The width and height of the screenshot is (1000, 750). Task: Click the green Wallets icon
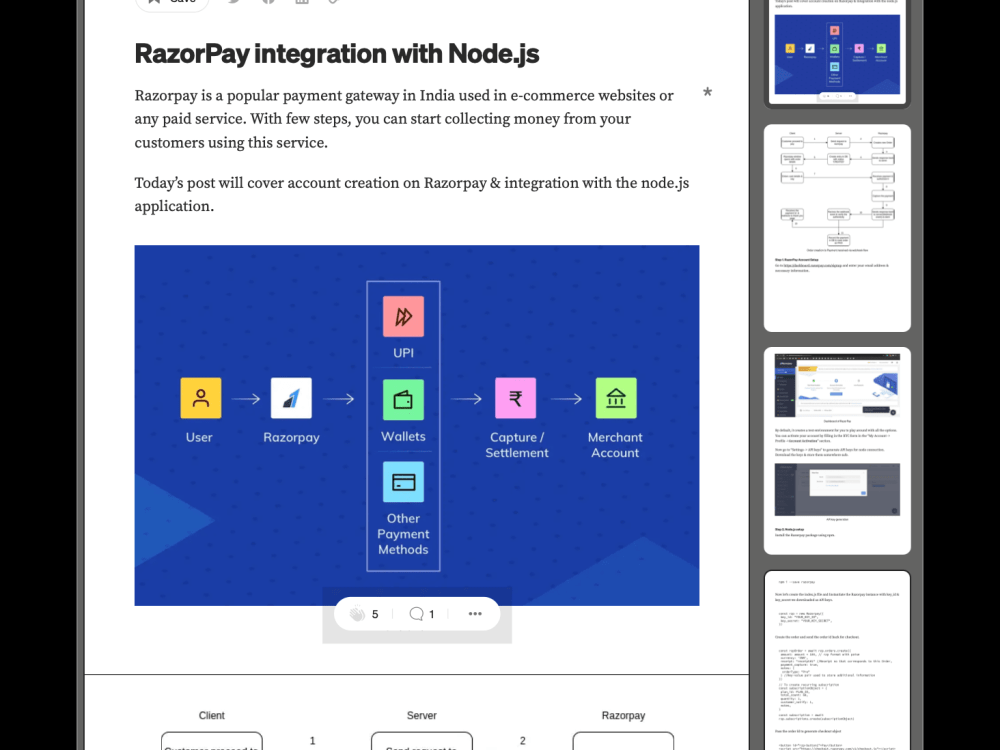tap(403, 400)
